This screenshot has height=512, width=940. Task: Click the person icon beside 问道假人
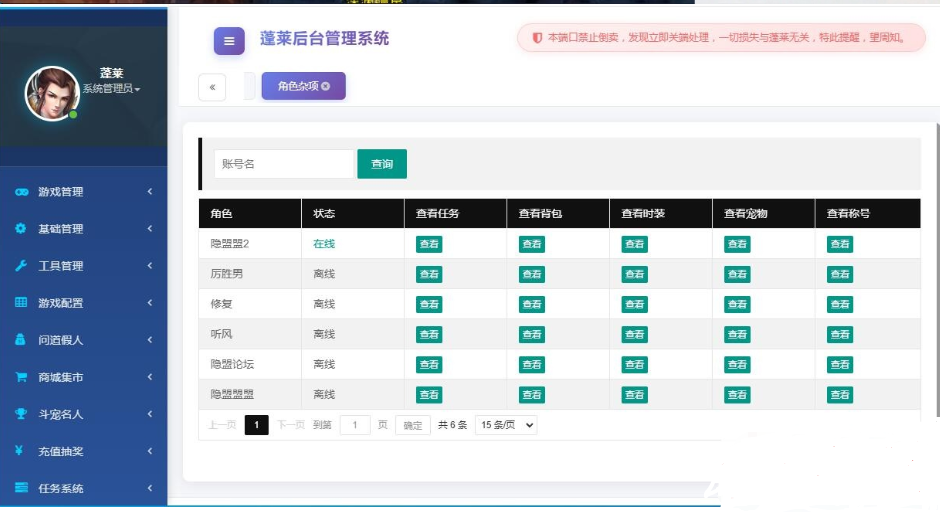[x=20, y=339]
